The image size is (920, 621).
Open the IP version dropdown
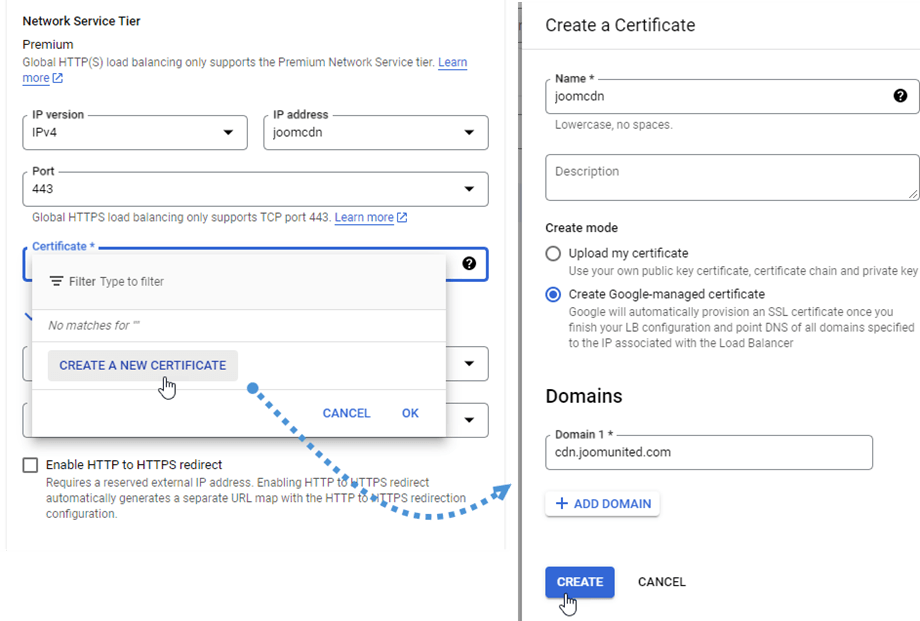pyautogui.click(x=134, y=133)
